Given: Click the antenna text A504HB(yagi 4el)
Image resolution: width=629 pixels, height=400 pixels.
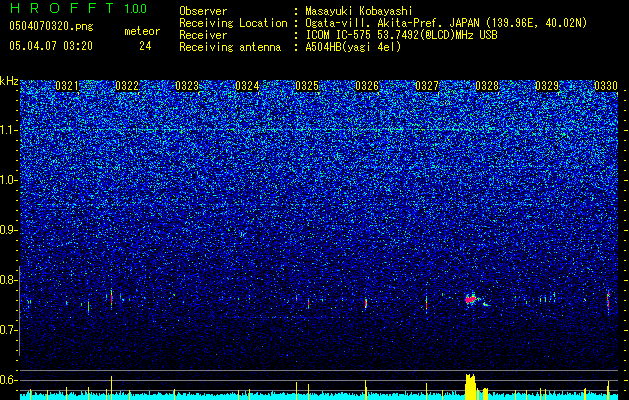Looking at the screenshot, I should pos(353,47).
